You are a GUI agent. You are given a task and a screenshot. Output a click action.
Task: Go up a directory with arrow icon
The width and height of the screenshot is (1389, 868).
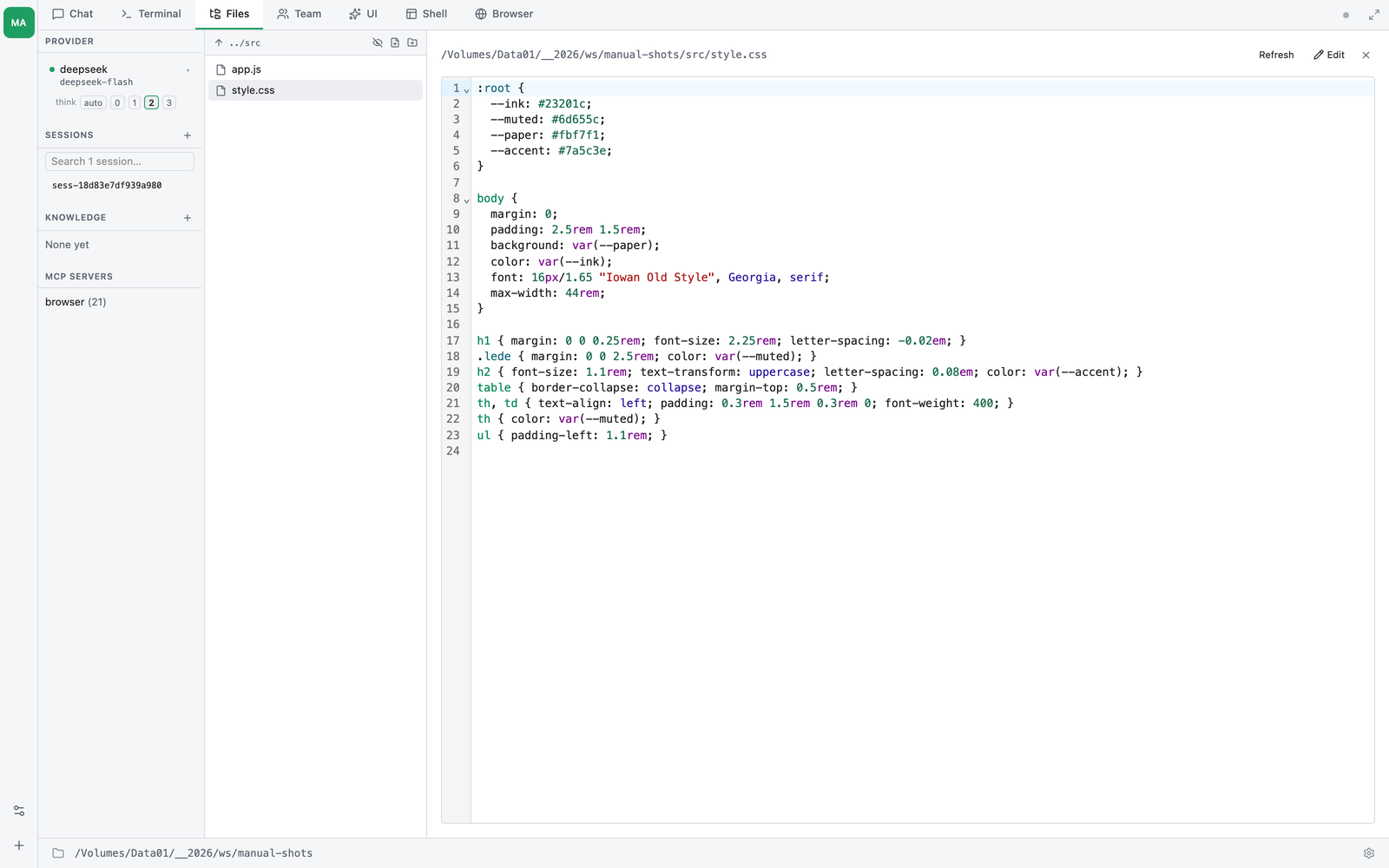(219, 43)
